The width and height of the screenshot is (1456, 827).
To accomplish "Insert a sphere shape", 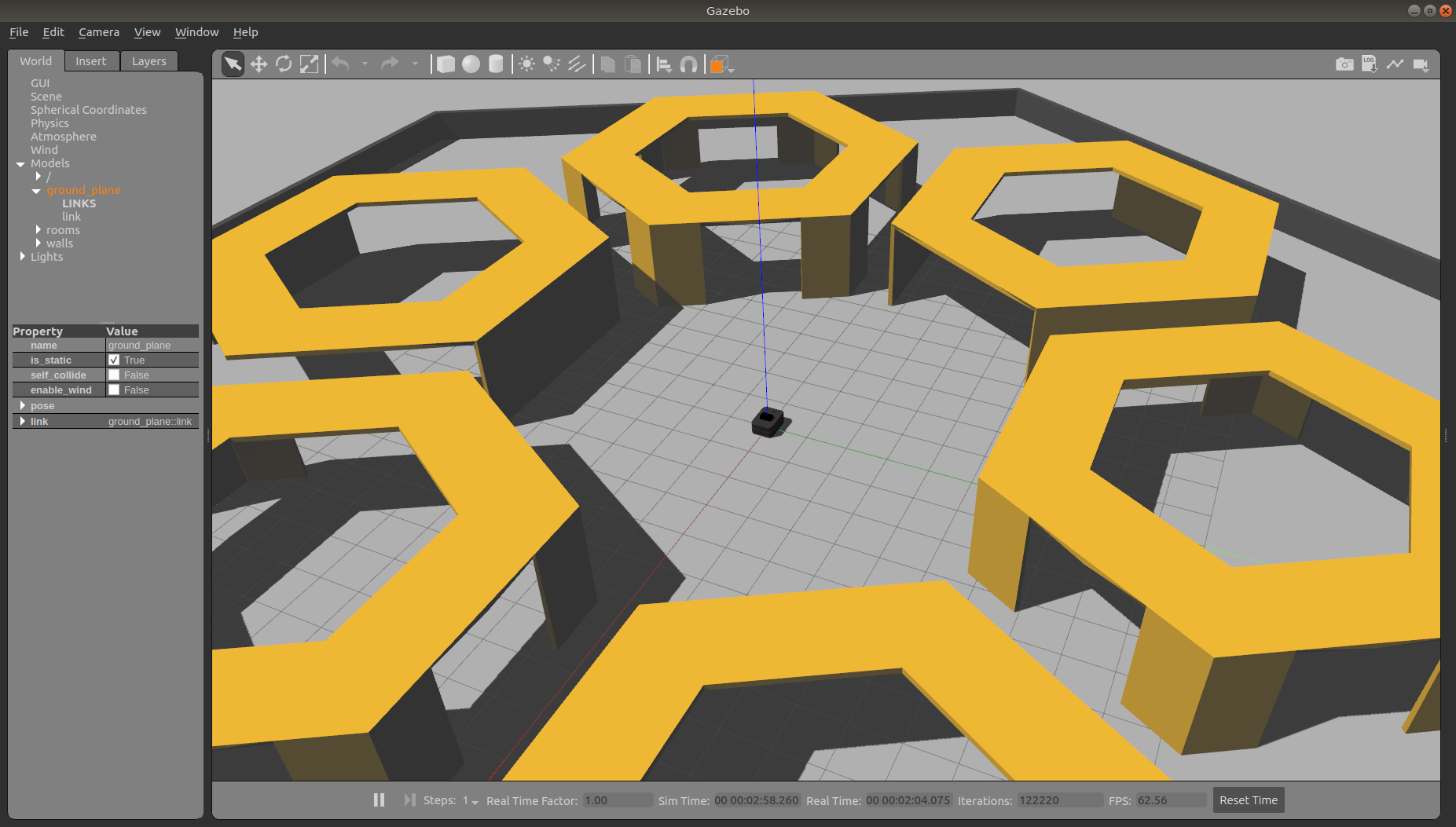I will click(x=471, y=64).
